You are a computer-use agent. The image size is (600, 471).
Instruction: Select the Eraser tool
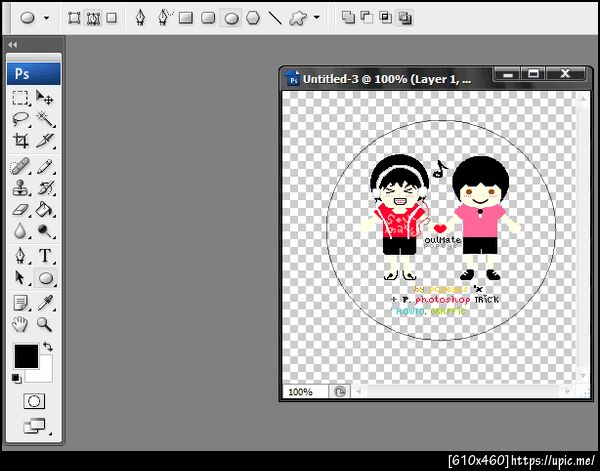[20, 210]
